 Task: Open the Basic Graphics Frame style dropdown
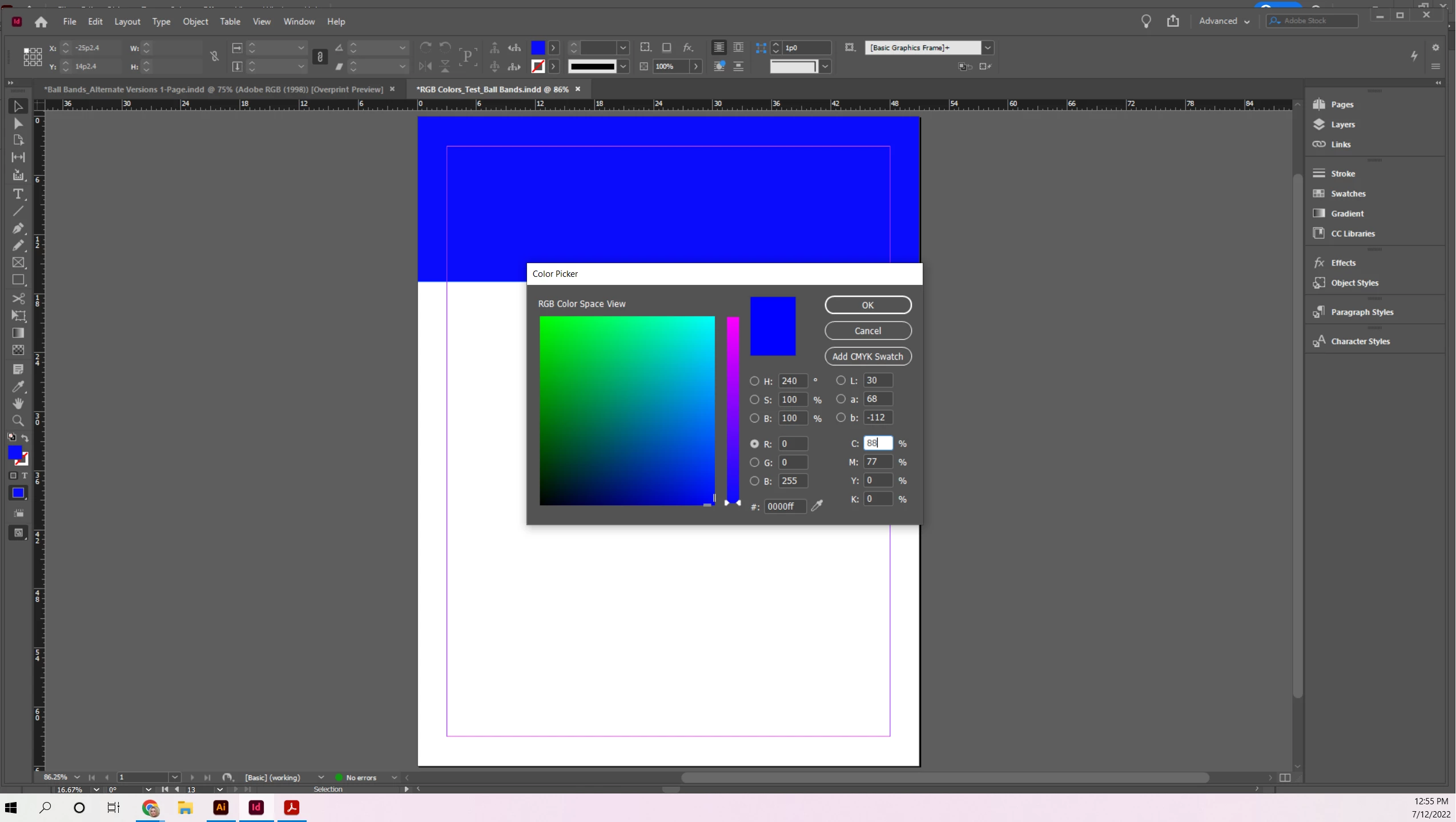(x=988, y=48)
